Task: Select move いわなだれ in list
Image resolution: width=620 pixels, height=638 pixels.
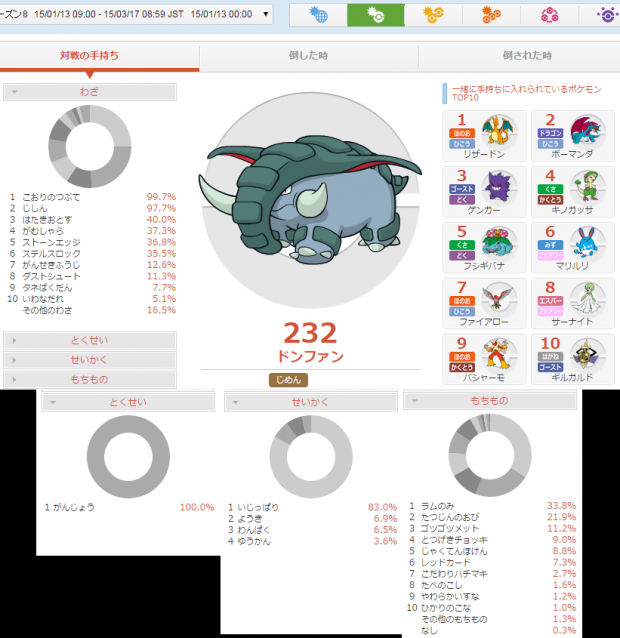Action: point(92,299)
